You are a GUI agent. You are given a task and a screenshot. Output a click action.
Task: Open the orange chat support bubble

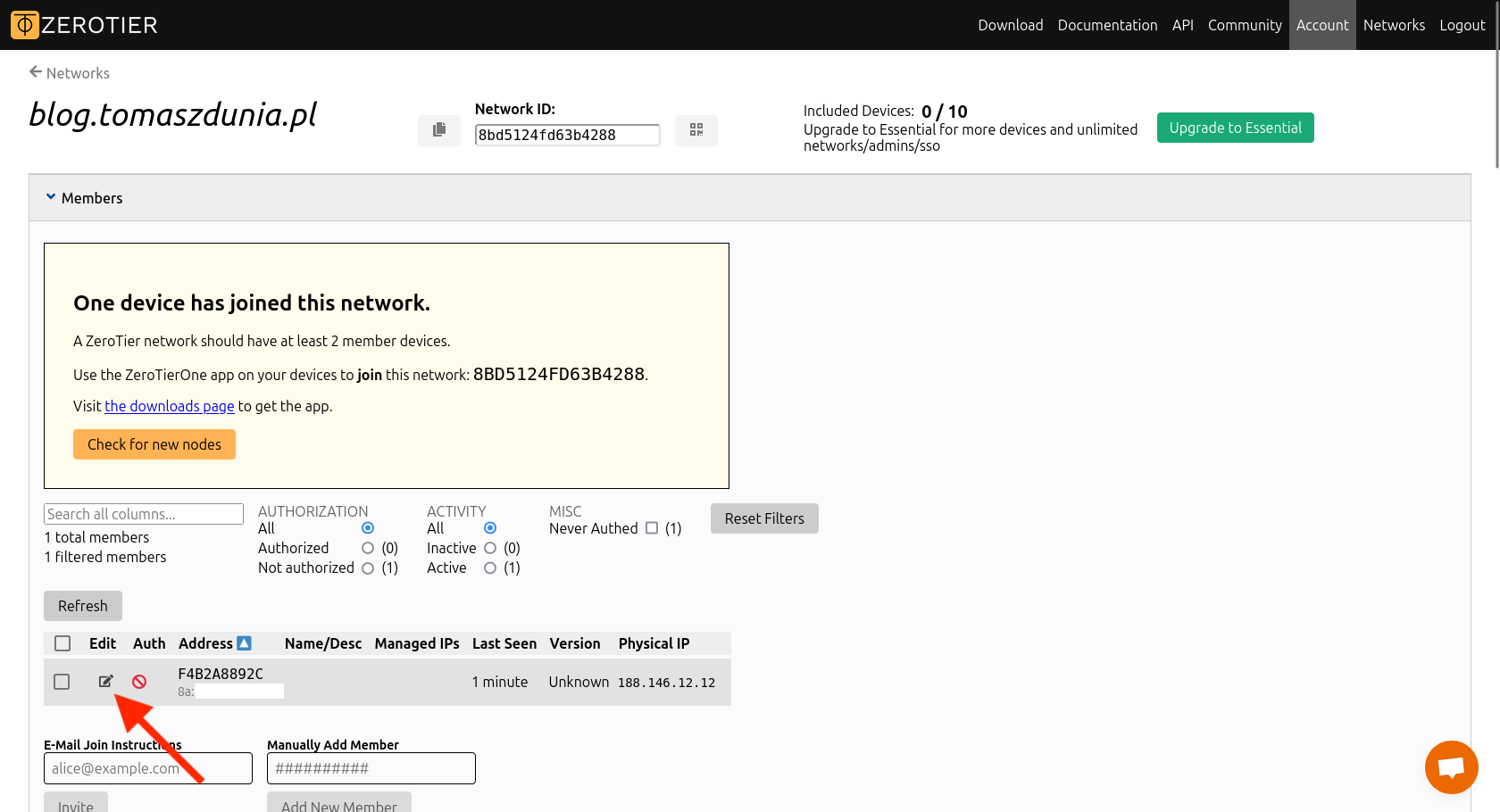pos(1451,767)
